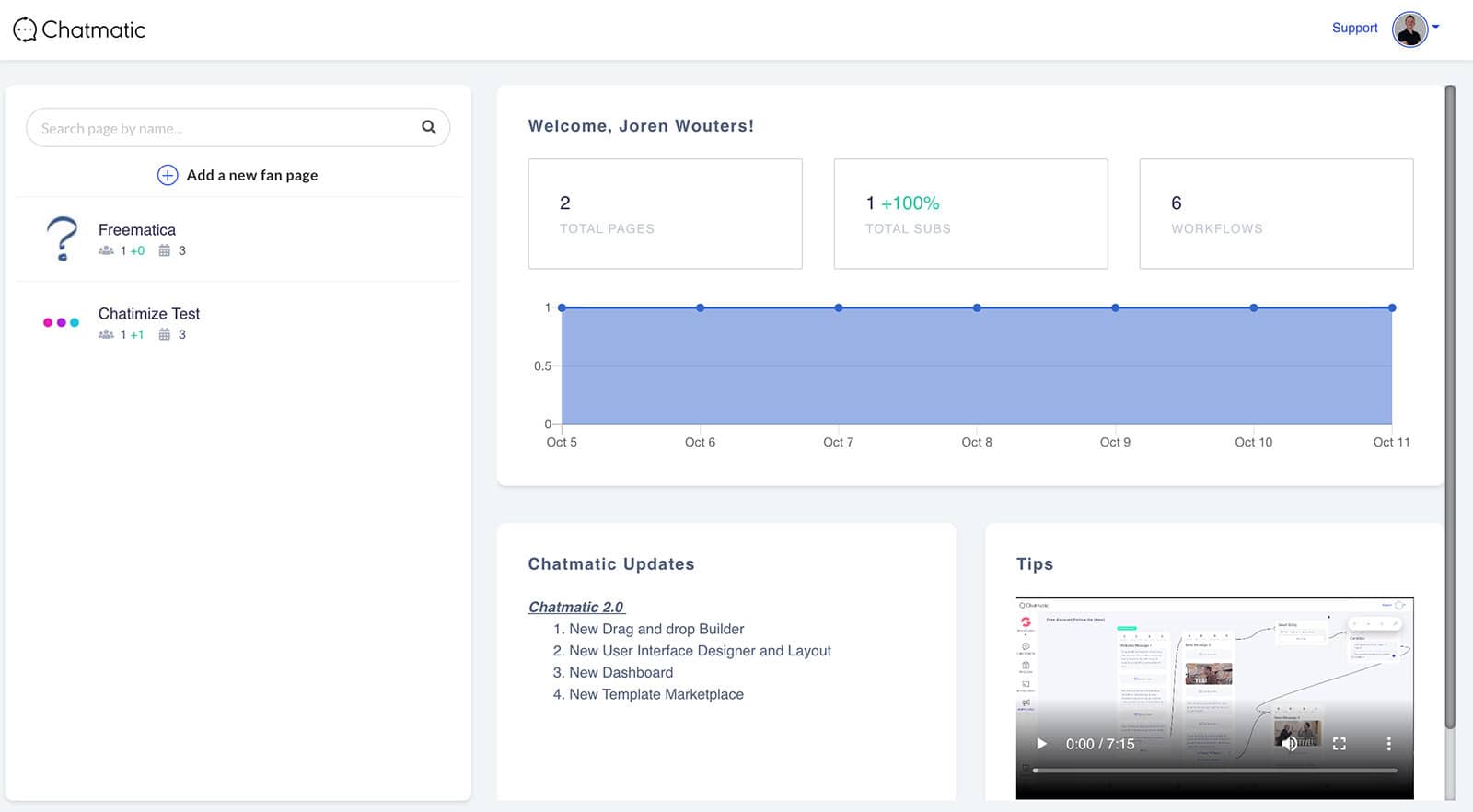The width and height of the screenshot is (1473, 812).
Task: Click the Welcome, Joren Wouters heading
Action: click(641, 126)
